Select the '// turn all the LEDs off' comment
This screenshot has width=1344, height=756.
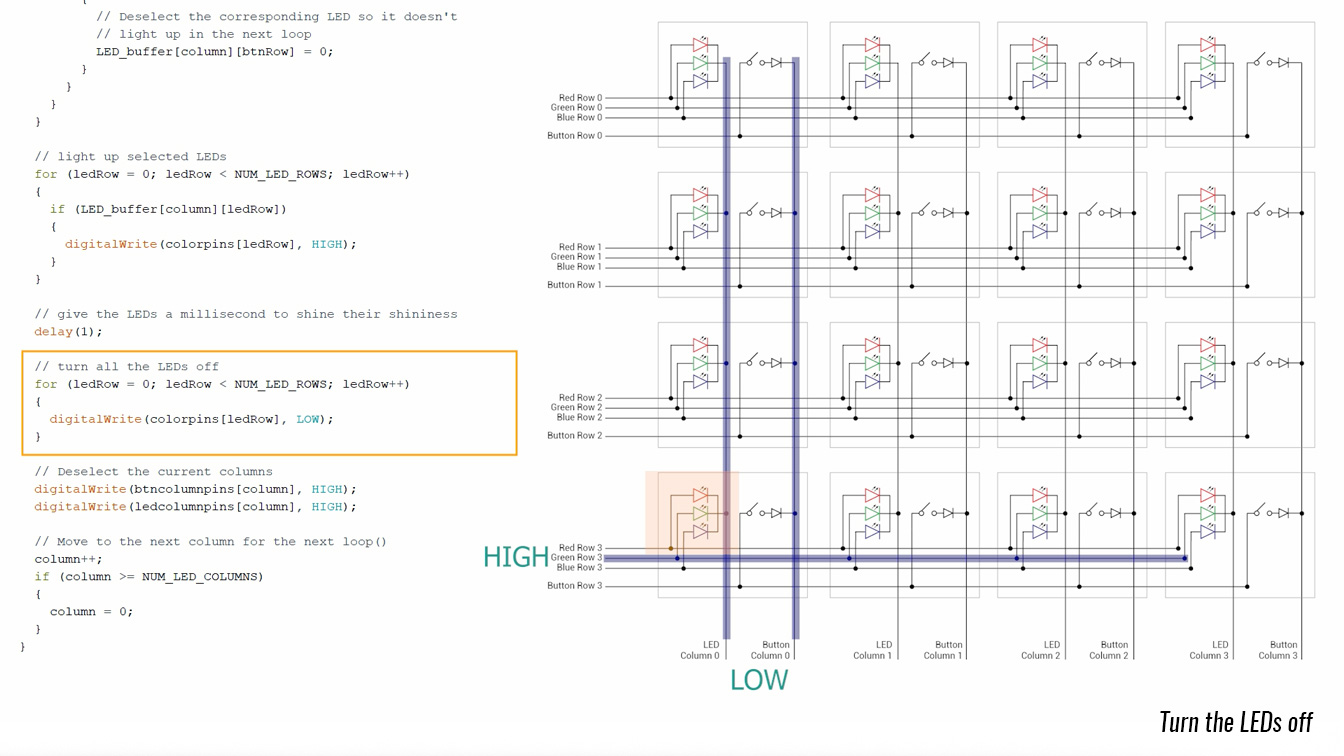pyautogui.click(x=126, y=366)
